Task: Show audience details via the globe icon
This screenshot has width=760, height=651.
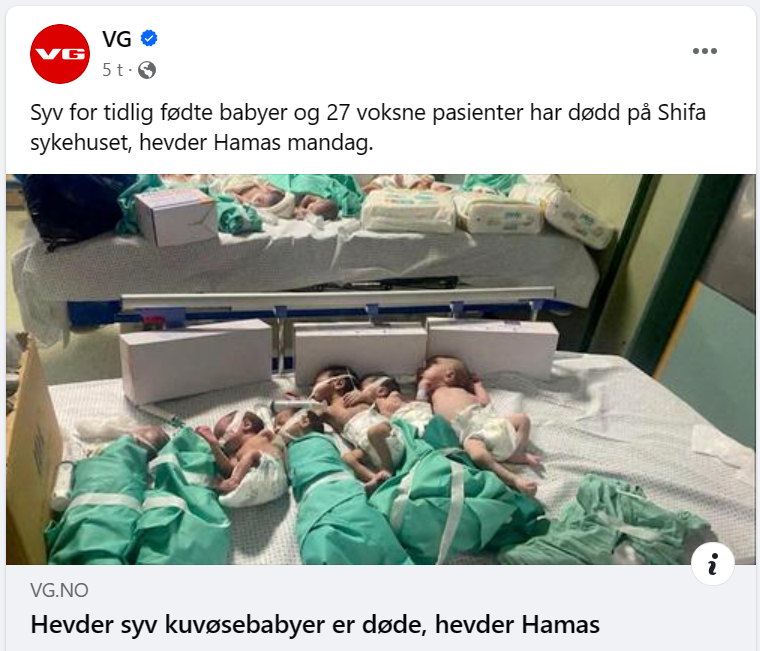Action: (x=147, y=70)
